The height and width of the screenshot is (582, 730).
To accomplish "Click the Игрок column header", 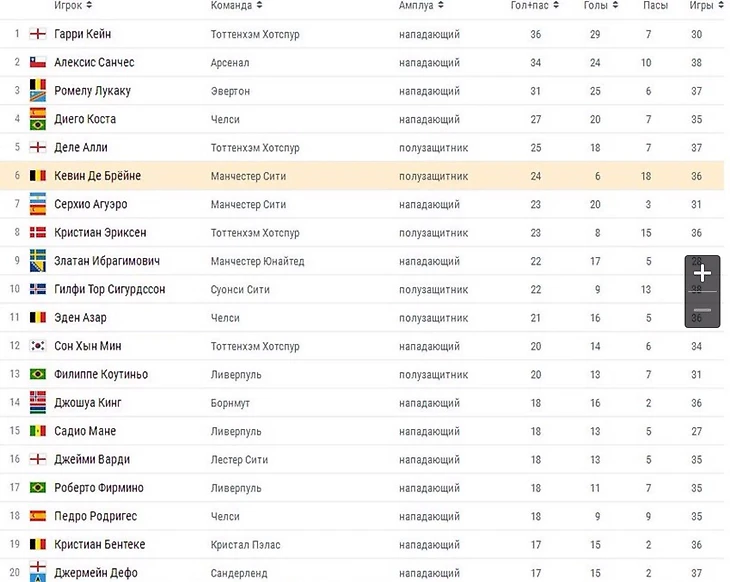I will tap(68, 6).
